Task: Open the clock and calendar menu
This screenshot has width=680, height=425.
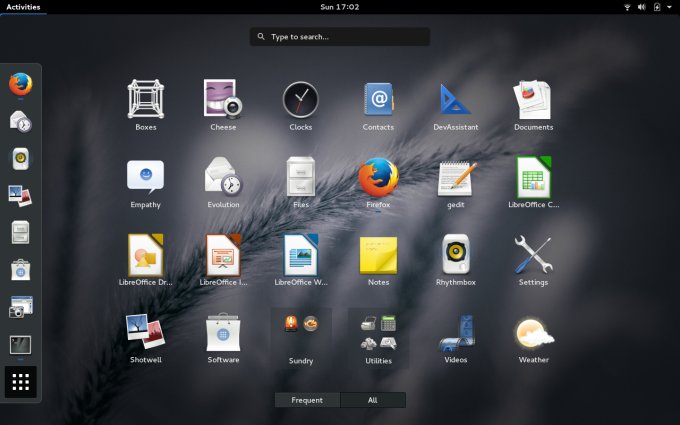Action: pos(340,7)
